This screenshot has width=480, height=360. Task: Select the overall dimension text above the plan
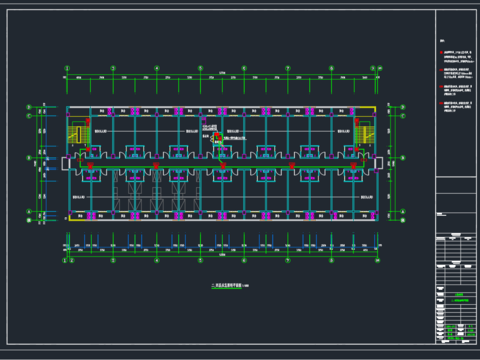(222, 73)
